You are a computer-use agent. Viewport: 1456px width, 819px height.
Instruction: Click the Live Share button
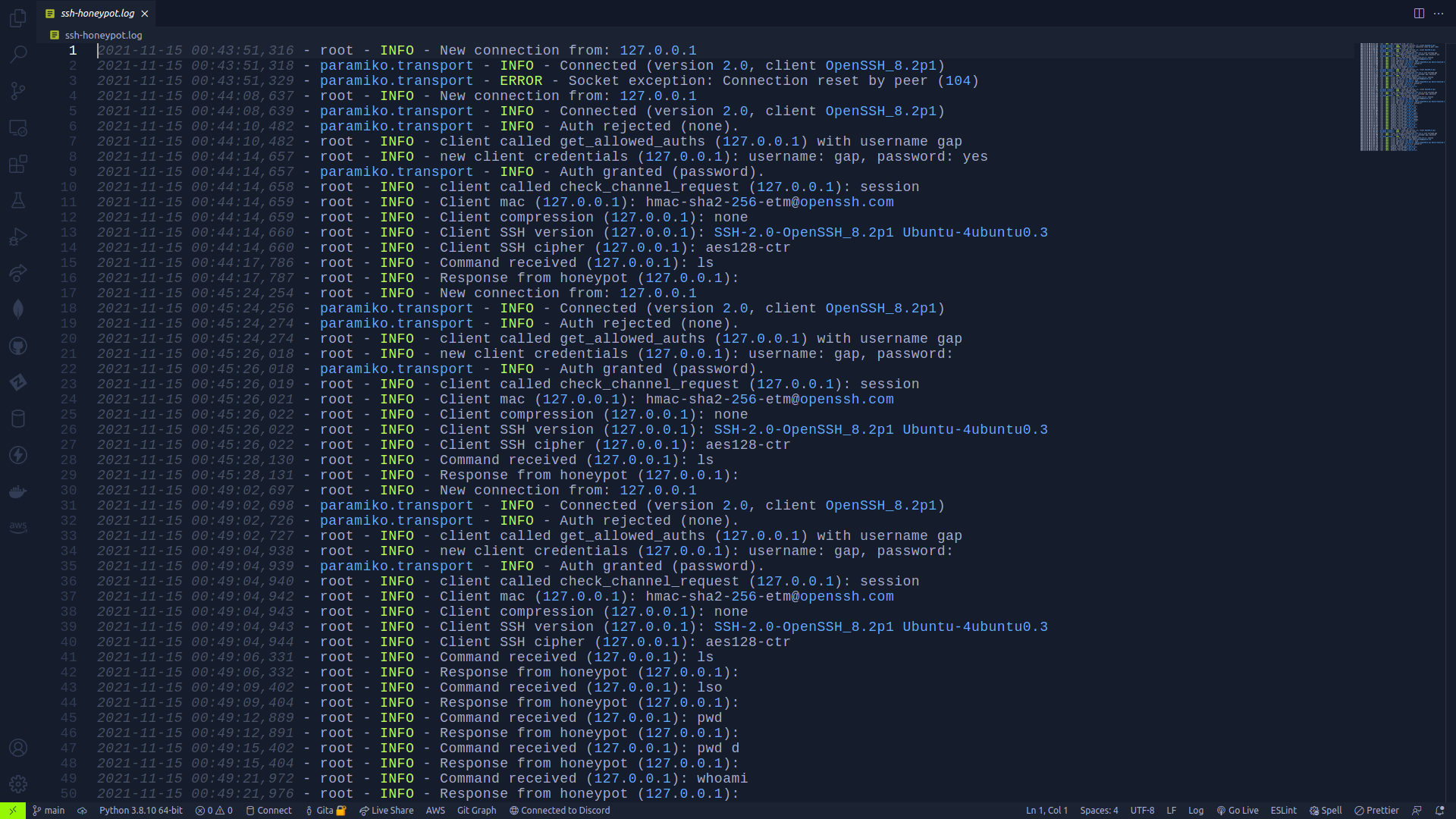[x=387, y=811]
